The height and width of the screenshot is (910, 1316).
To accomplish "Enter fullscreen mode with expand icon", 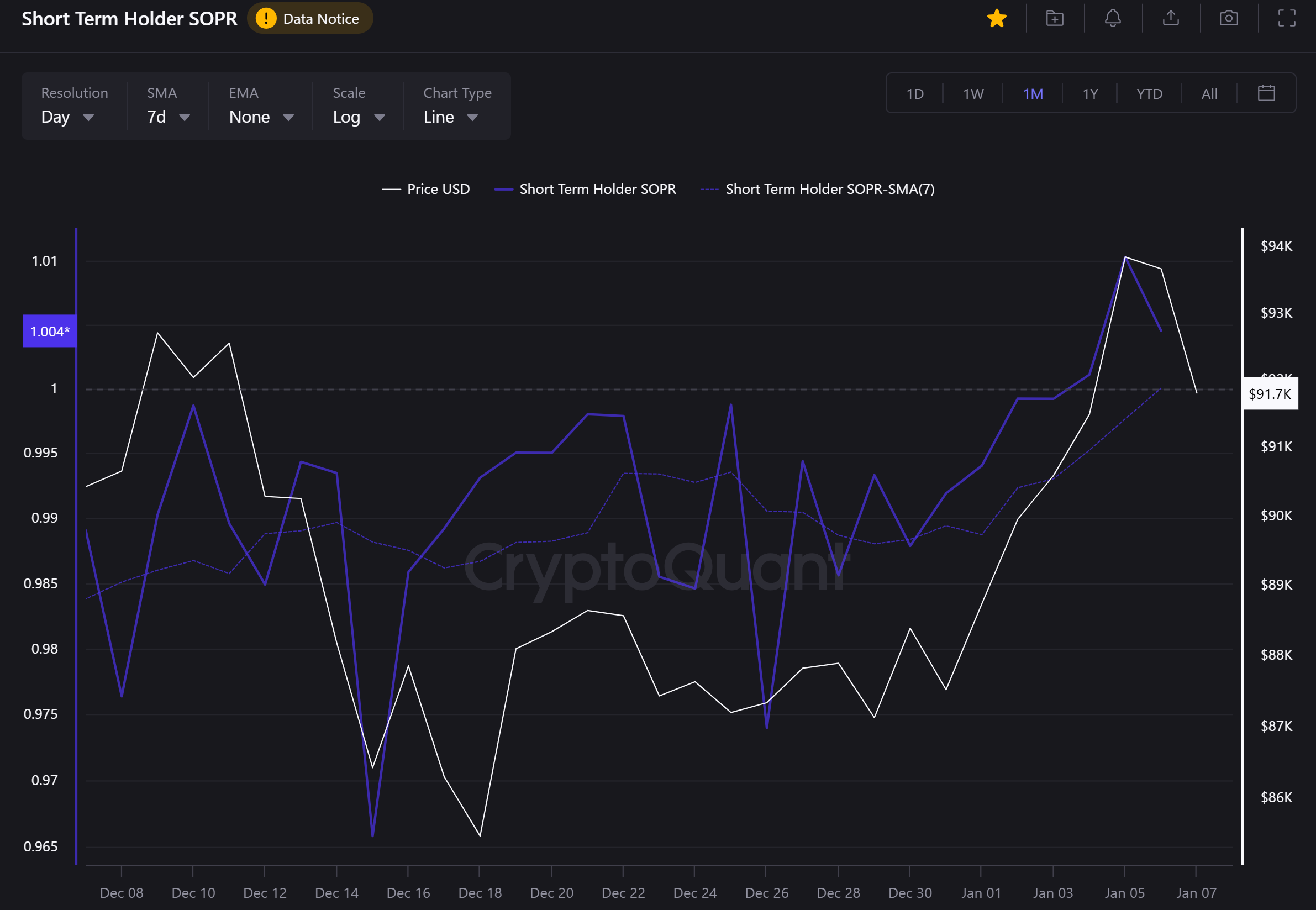I will pyautogui.click(x=1286, y=19).
